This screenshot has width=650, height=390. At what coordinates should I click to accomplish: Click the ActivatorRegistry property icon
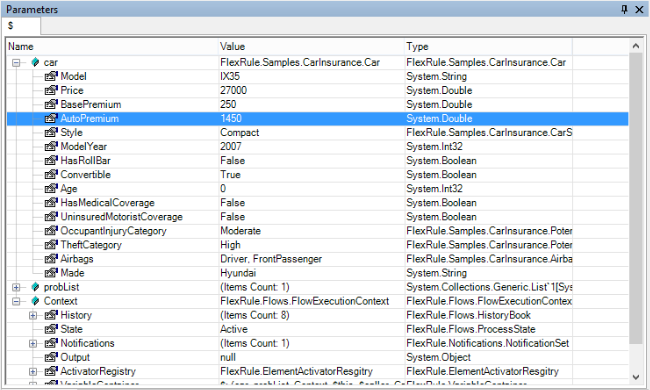click(51, 372)
